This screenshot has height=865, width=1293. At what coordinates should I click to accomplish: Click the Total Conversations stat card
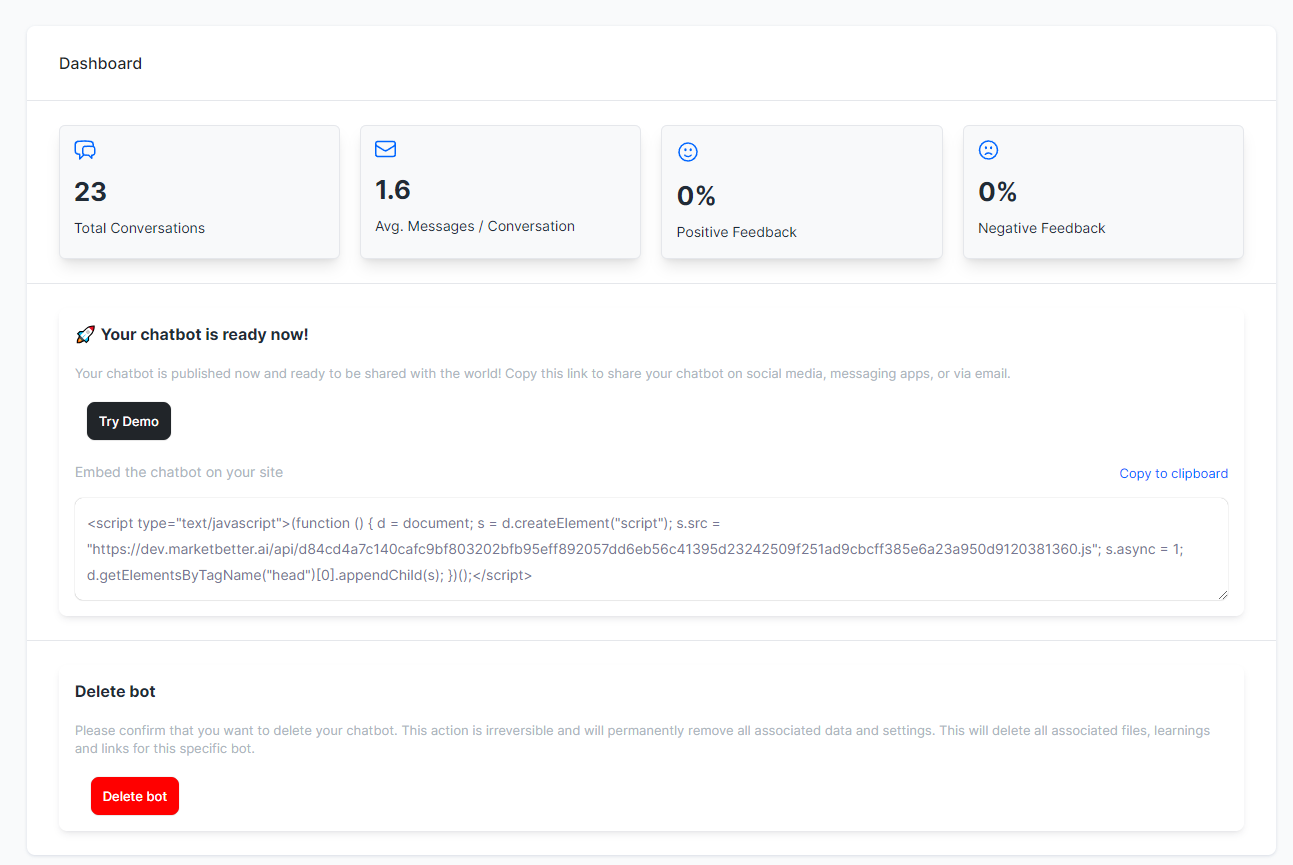pyautogui.click(x=199, y=191)
